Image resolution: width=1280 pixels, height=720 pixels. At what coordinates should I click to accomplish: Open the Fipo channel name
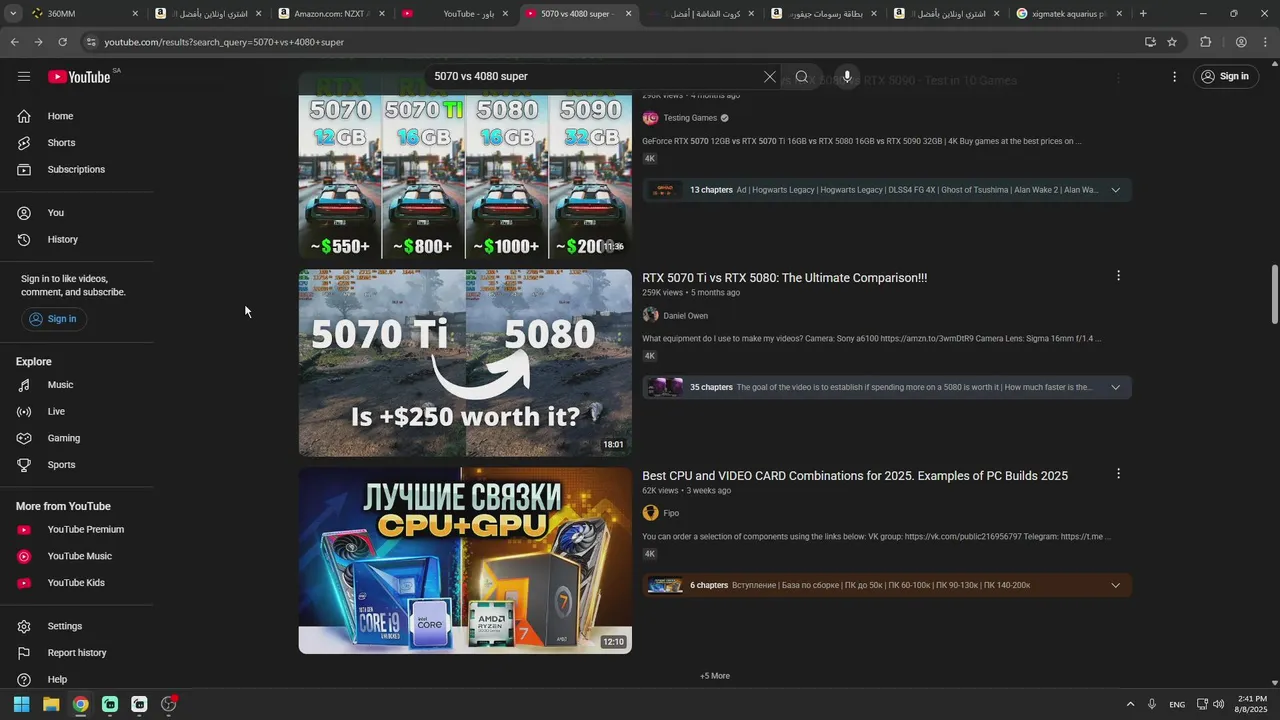671,513
